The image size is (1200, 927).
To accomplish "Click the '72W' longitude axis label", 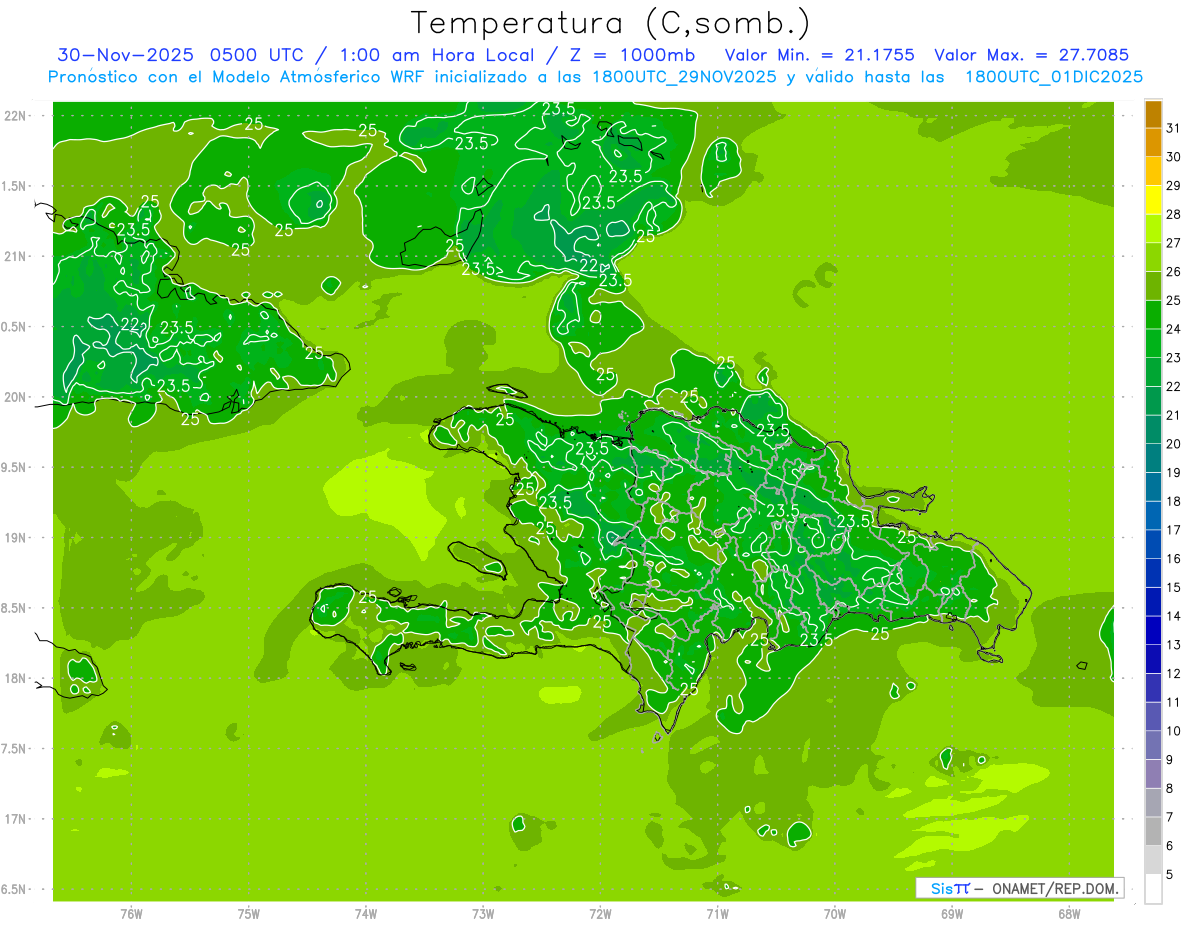I will point(600,914).
